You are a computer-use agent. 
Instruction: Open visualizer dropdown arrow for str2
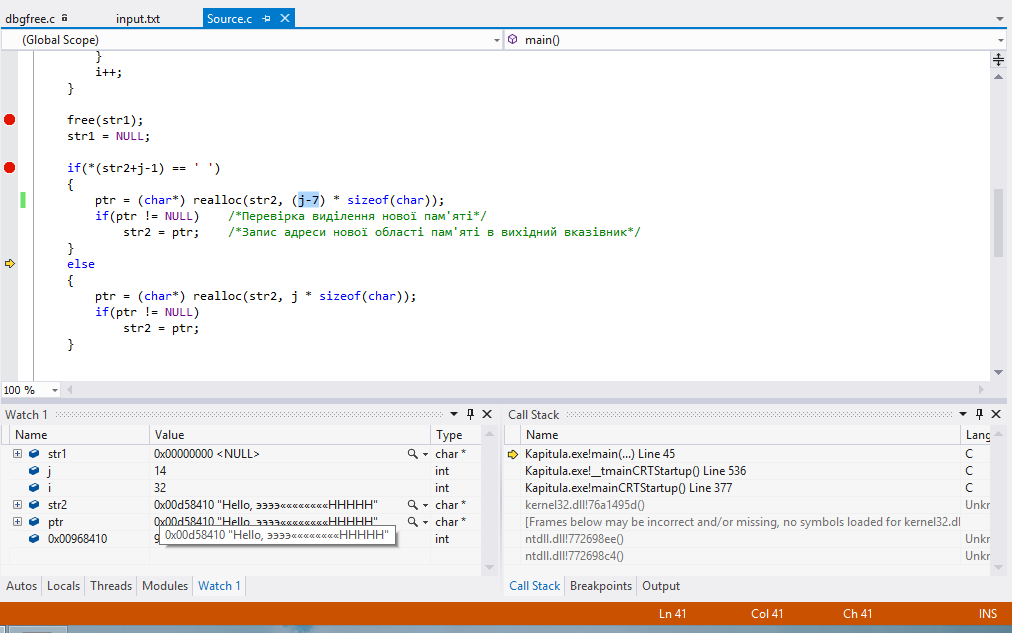click(x=425, y=505)
